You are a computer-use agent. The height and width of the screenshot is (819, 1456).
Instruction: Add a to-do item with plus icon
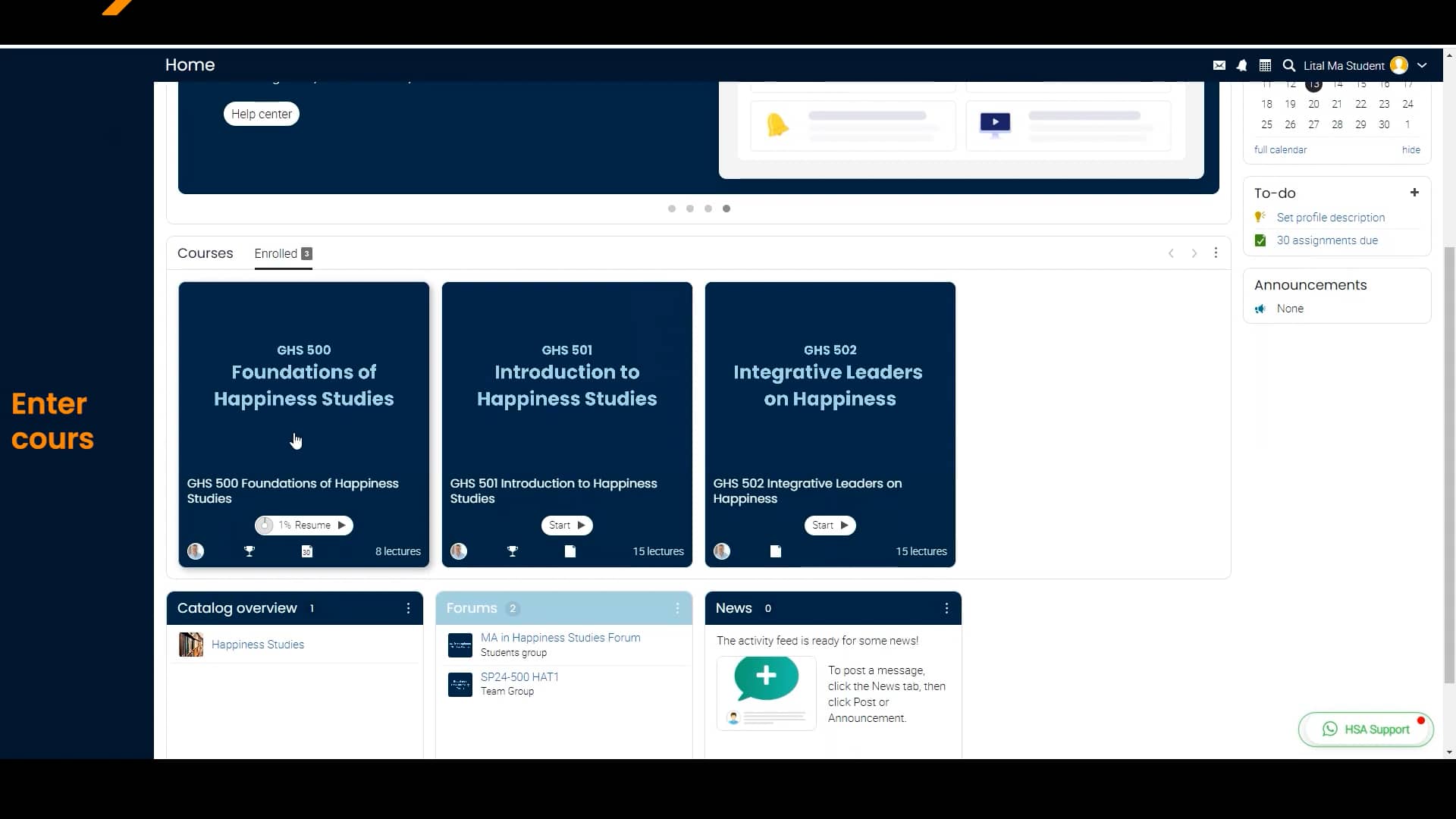[1414, 193]
